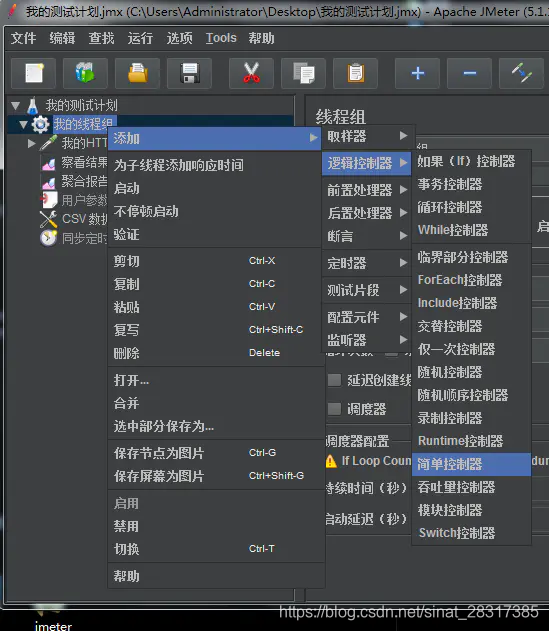Open the 添加 submenu
Viewport: 549px width, 631px height.
[215, 138]
